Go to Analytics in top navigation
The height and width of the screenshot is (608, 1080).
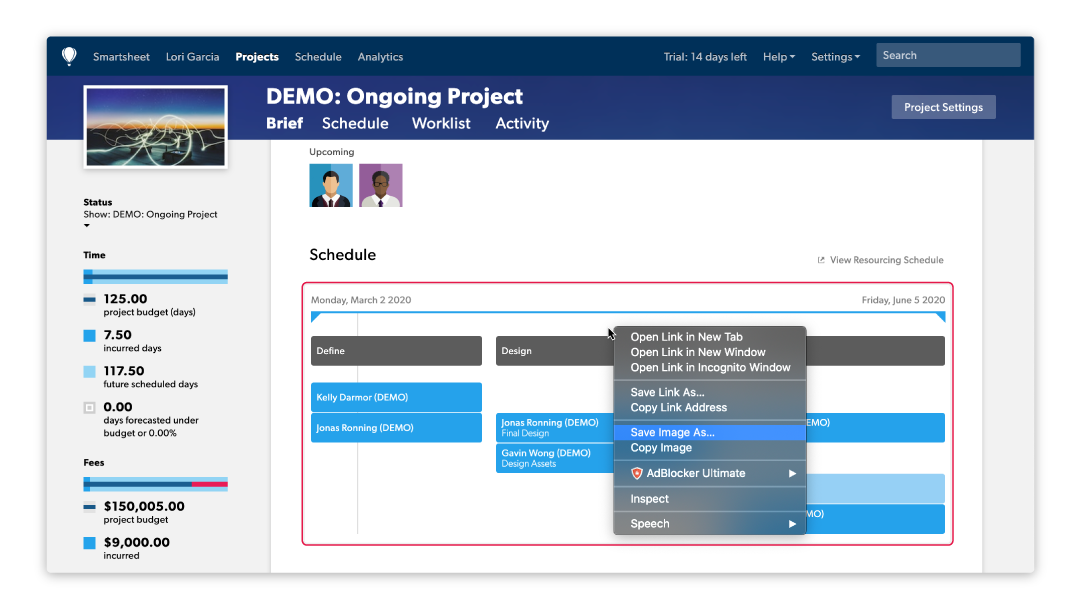point(380,56)
